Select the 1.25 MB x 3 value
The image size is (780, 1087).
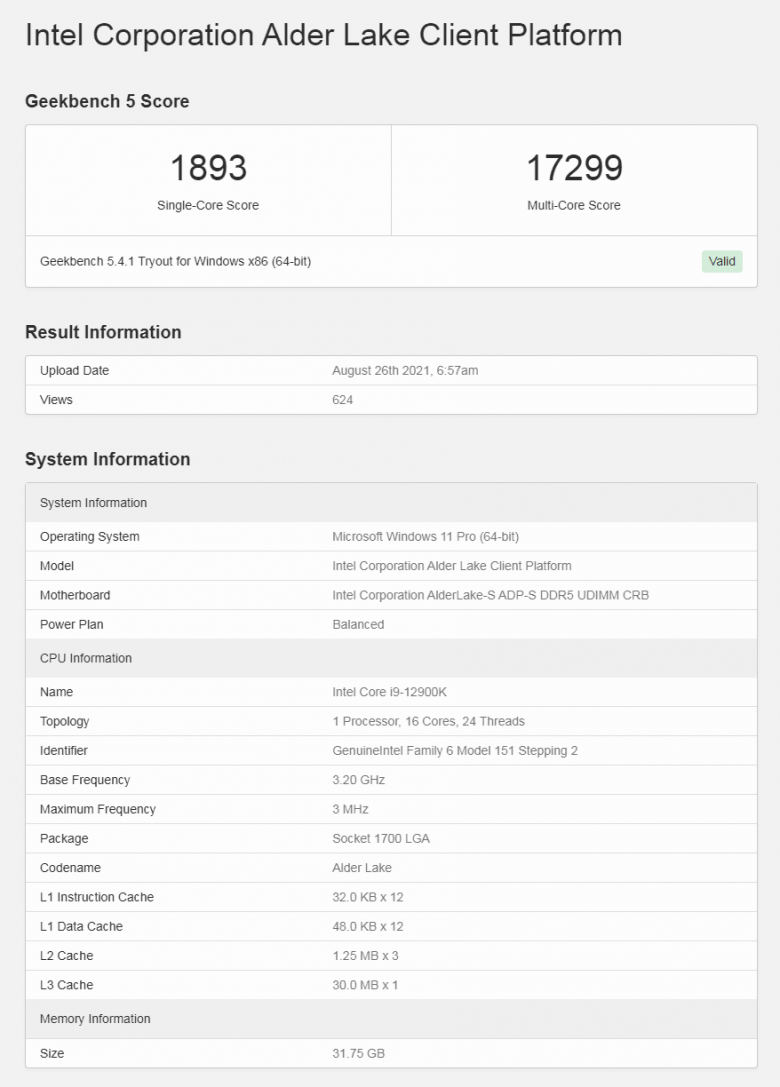365,955
